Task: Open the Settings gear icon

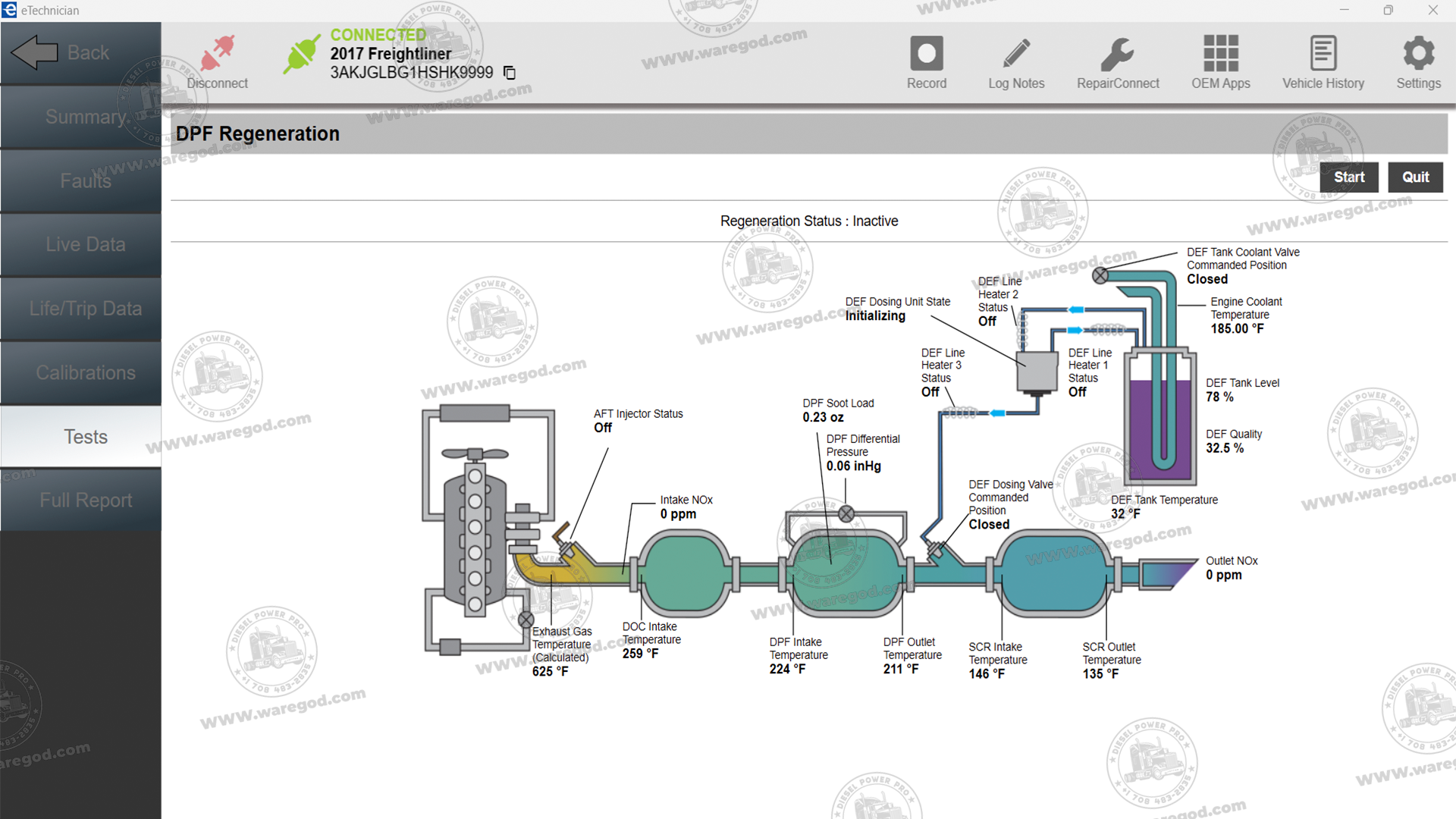Action: [1418, 54]
